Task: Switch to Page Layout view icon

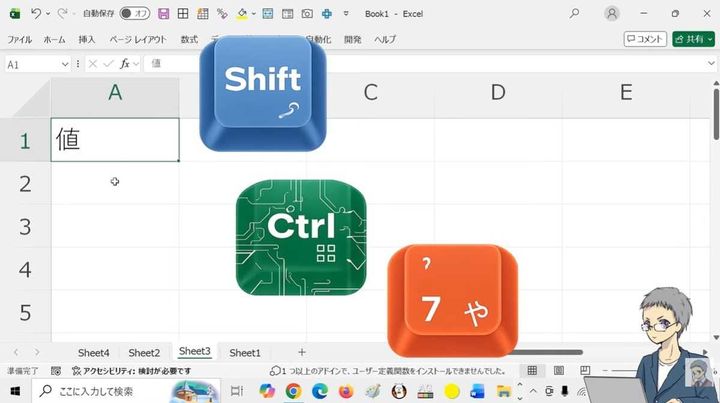Action: click(559, 370)
